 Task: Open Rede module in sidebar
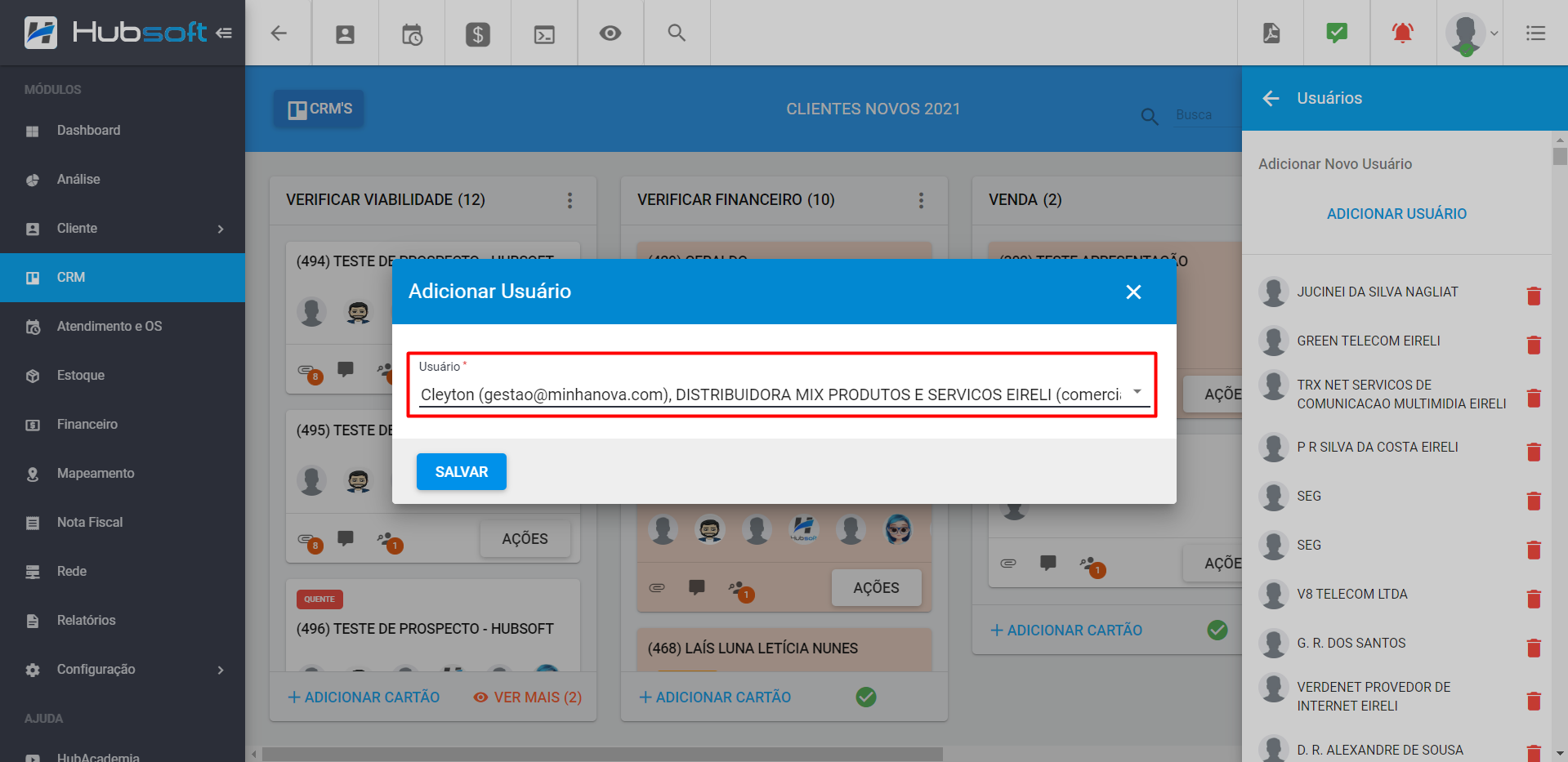pos(123,572)
